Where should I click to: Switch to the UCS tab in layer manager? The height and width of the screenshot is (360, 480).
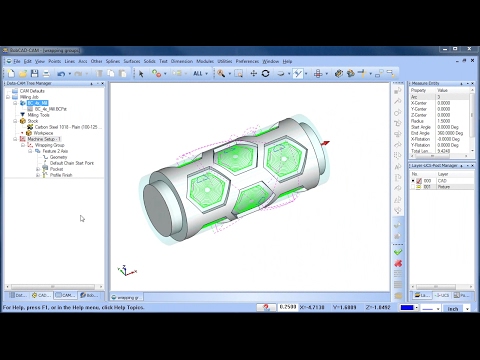click(x=443, y=295)
